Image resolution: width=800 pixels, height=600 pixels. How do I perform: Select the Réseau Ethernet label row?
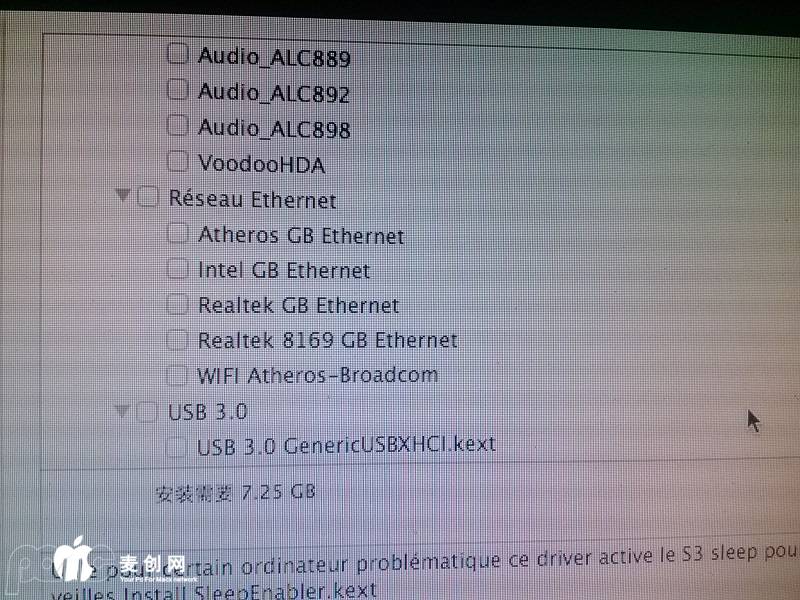tap(253, 199)
